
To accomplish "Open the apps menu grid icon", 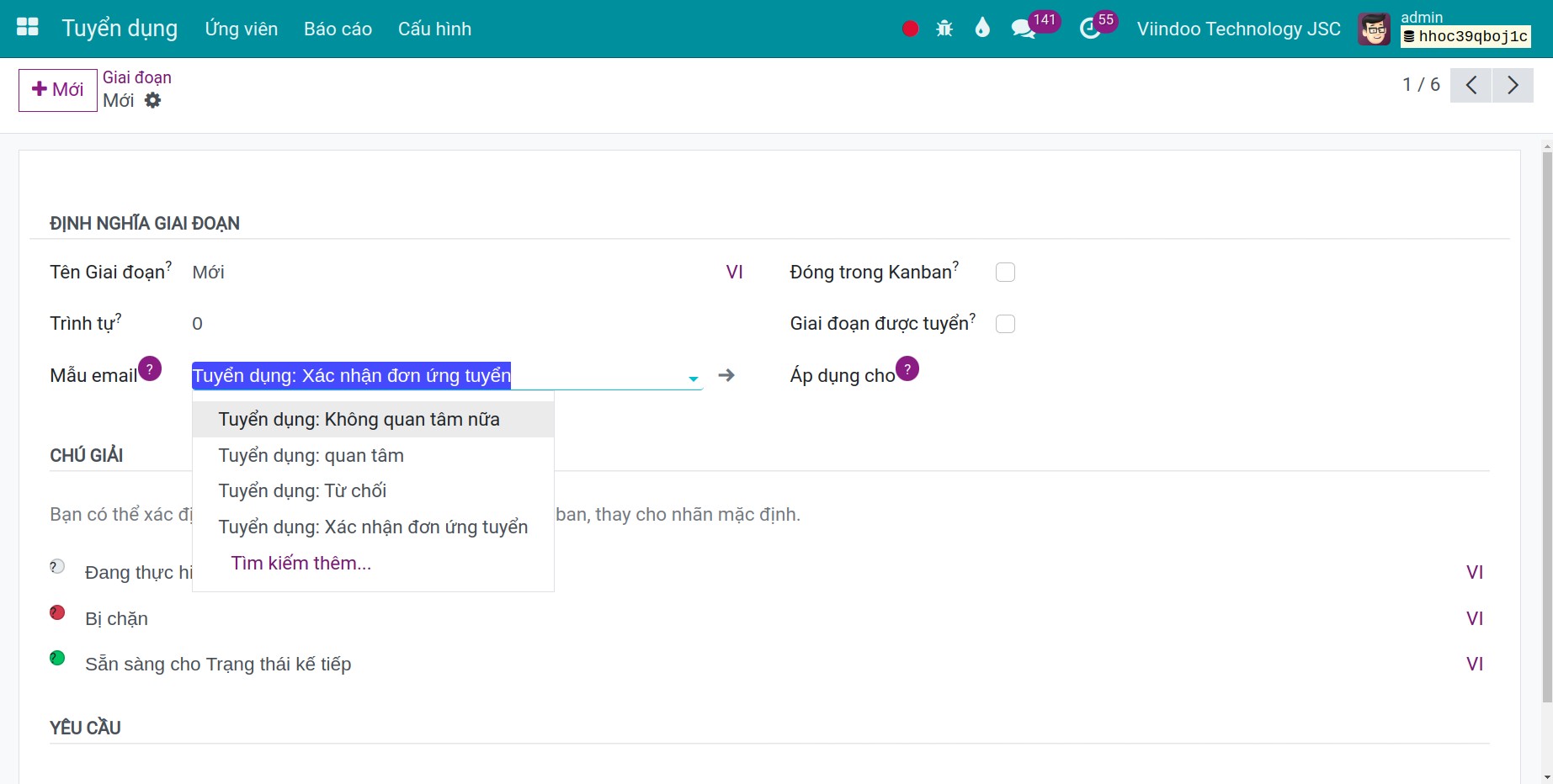I will pos(26,27).
